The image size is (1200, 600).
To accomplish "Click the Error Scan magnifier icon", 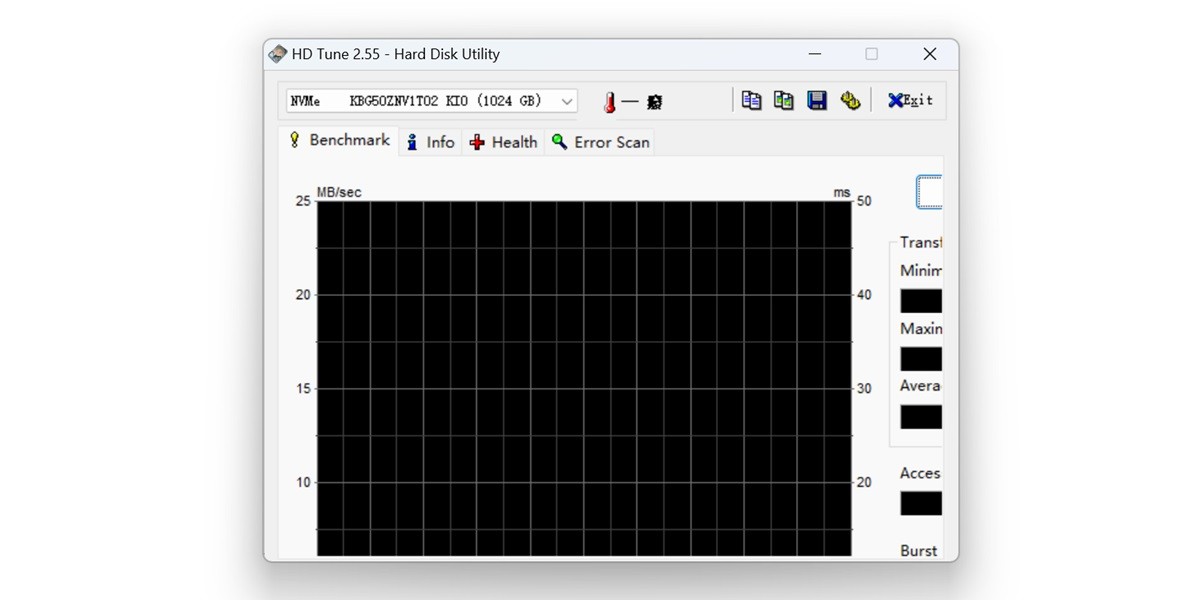I will (x=560, y=142).
